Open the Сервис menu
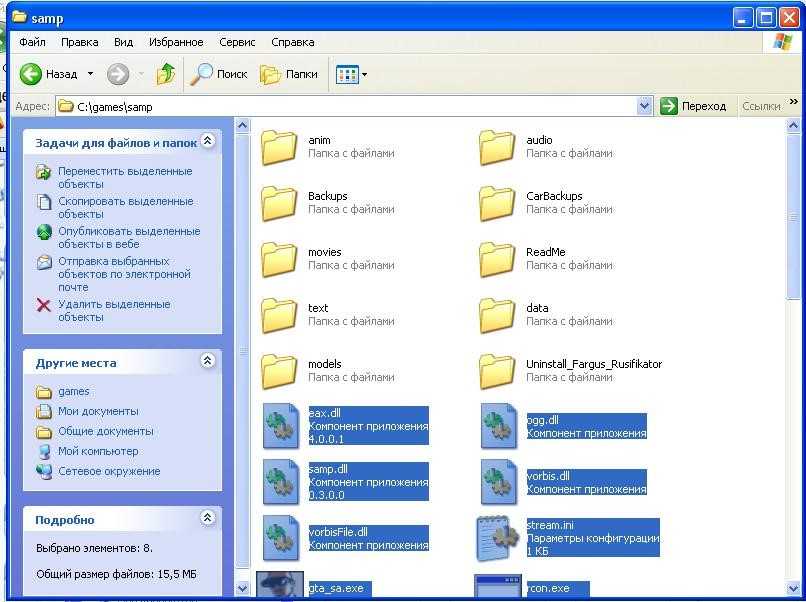The height and width of the screenshot is (602, 806). (237, 42)
